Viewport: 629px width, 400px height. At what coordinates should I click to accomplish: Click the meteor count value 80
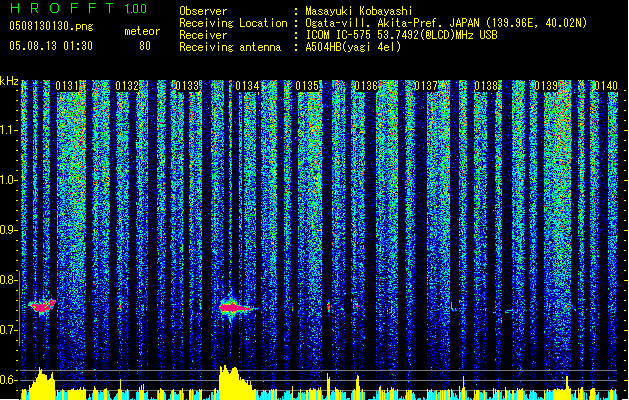click(x=145, y=46)
